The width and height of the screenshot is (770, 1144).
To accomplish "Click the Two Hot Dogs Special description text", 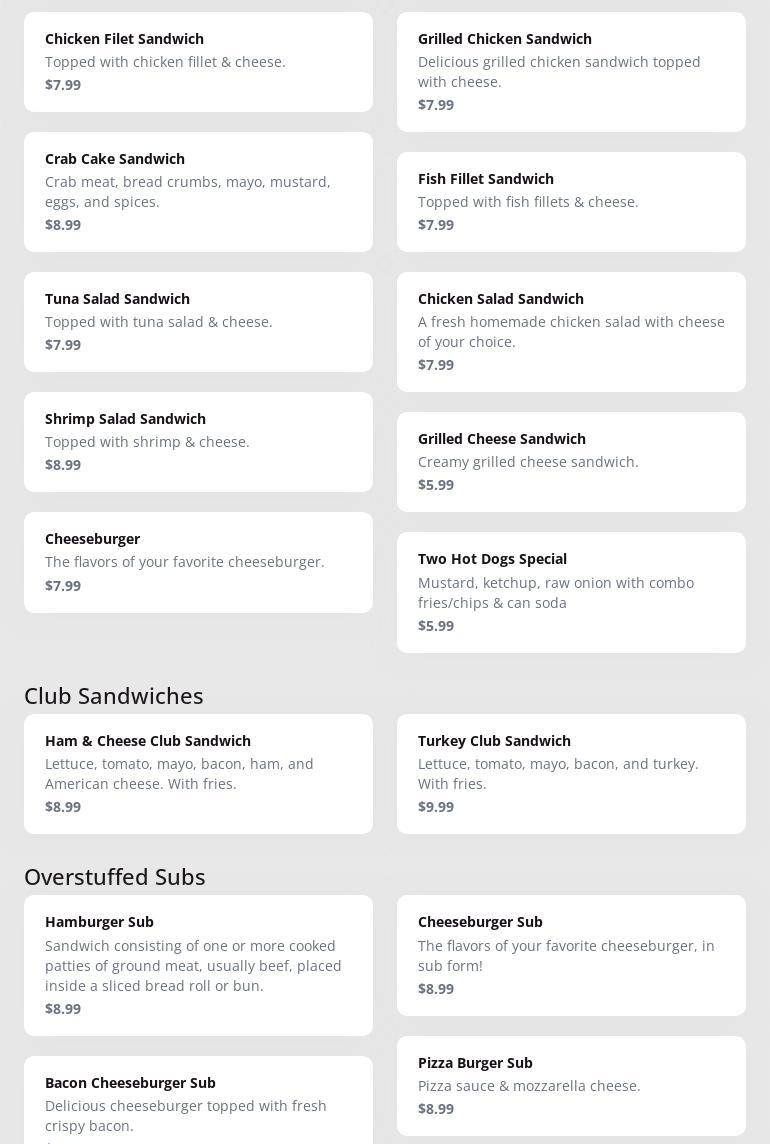I will point(556,593).
